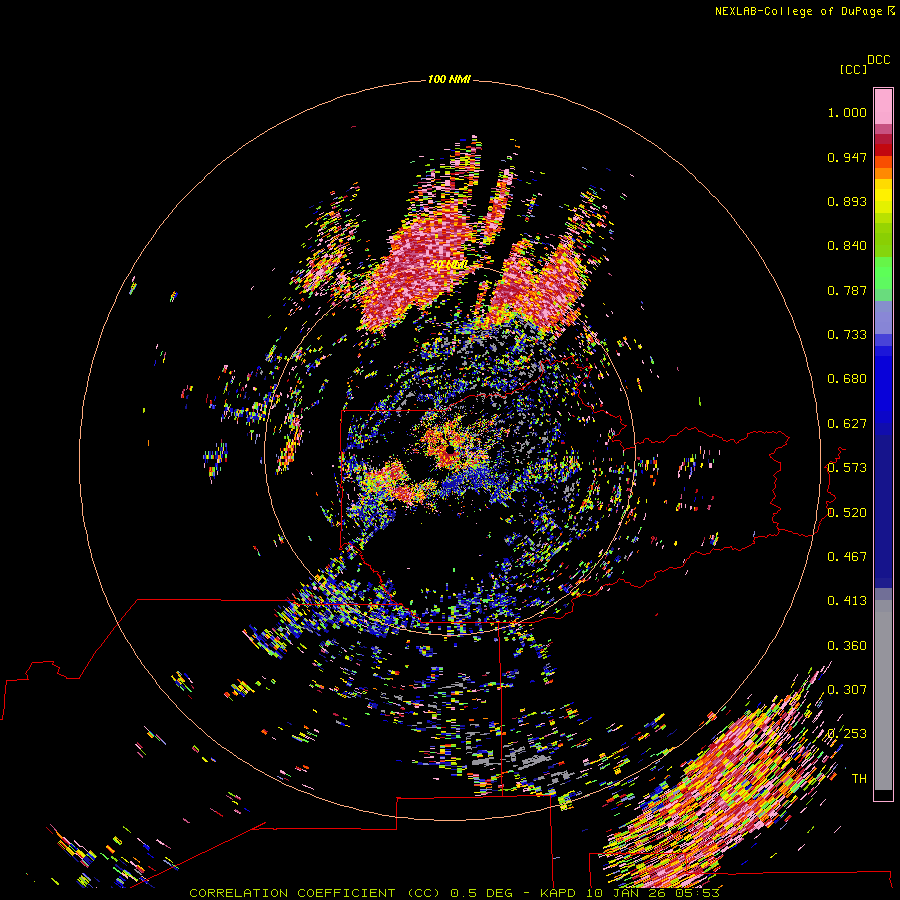This screenshot has height=900, width=900.
Task: Click the 0.253 scale value
Action: (847, 734)
